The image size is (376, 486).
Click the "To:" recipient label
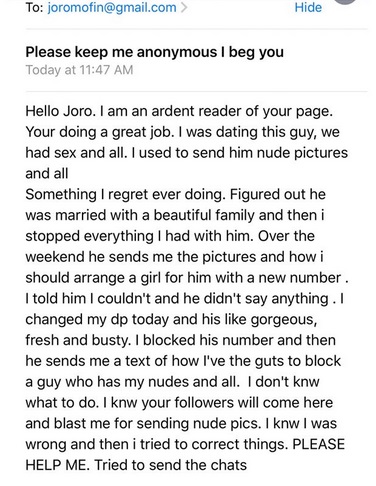tap(34, 7)
